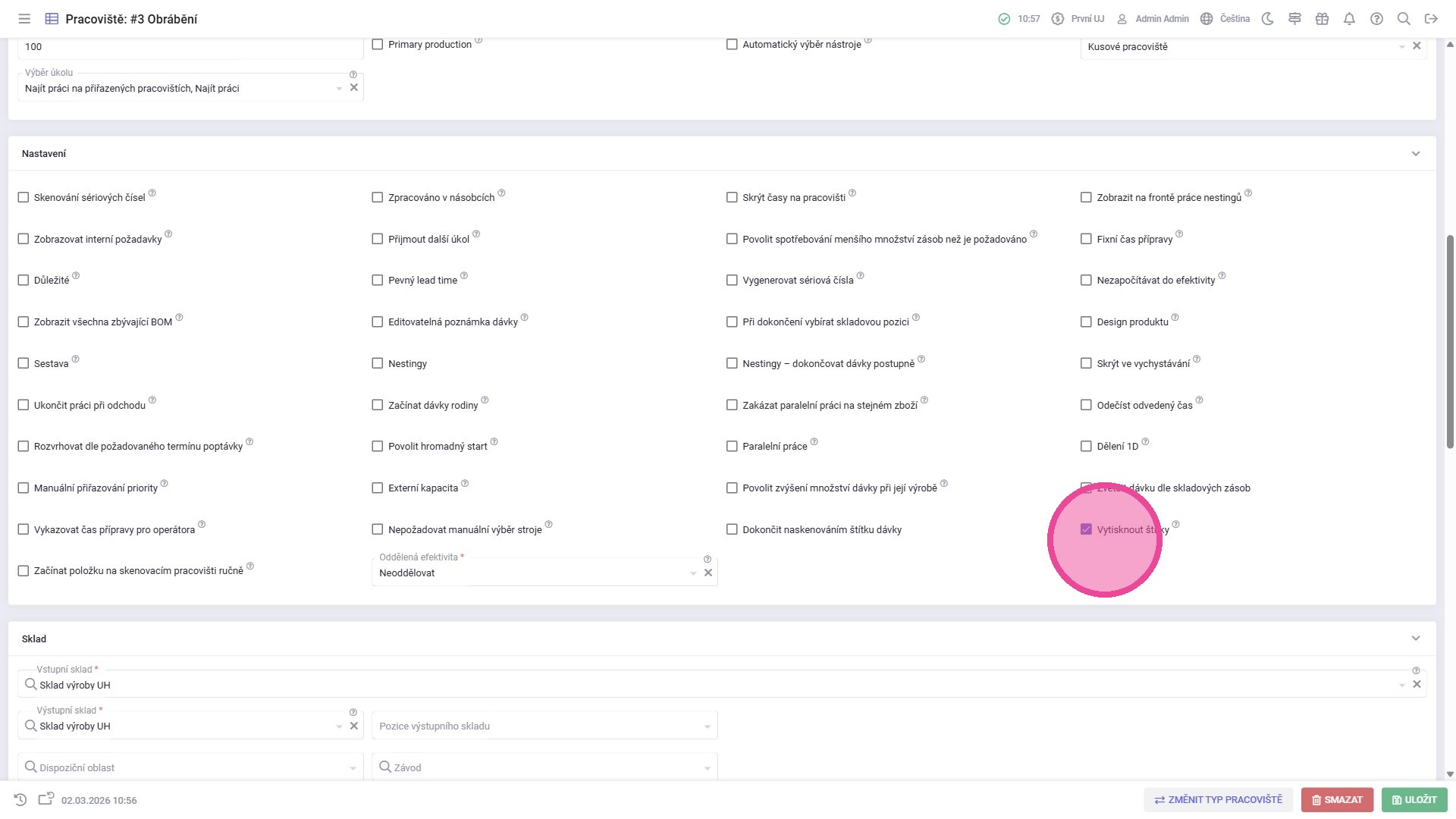The image size is (1456, 819).
Task: Collapse the Sklad section chevron
Action: point(1415,639)
